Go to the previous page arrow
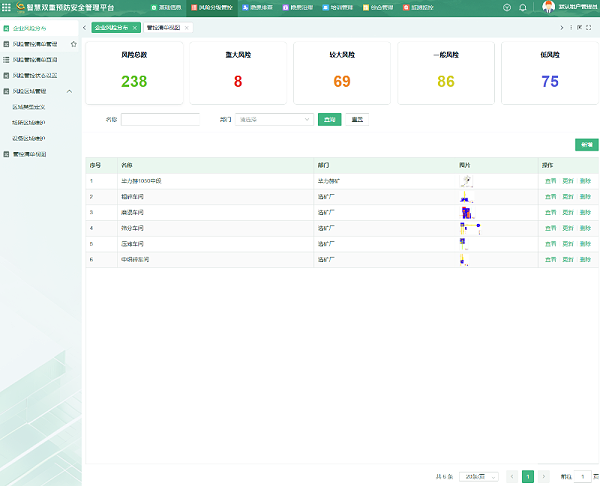Viewport: 600px width, 486px height. click(512, 476)
